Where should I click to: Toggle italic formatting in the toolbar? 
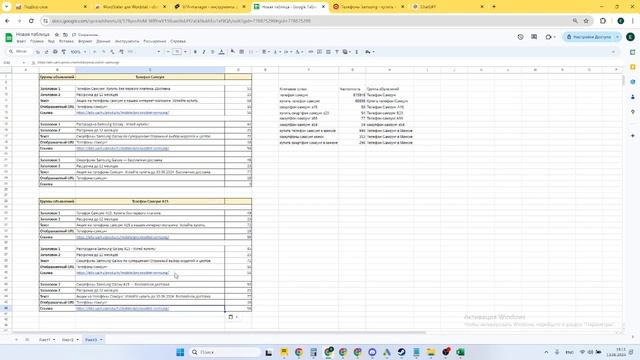[x=204, y=52]
